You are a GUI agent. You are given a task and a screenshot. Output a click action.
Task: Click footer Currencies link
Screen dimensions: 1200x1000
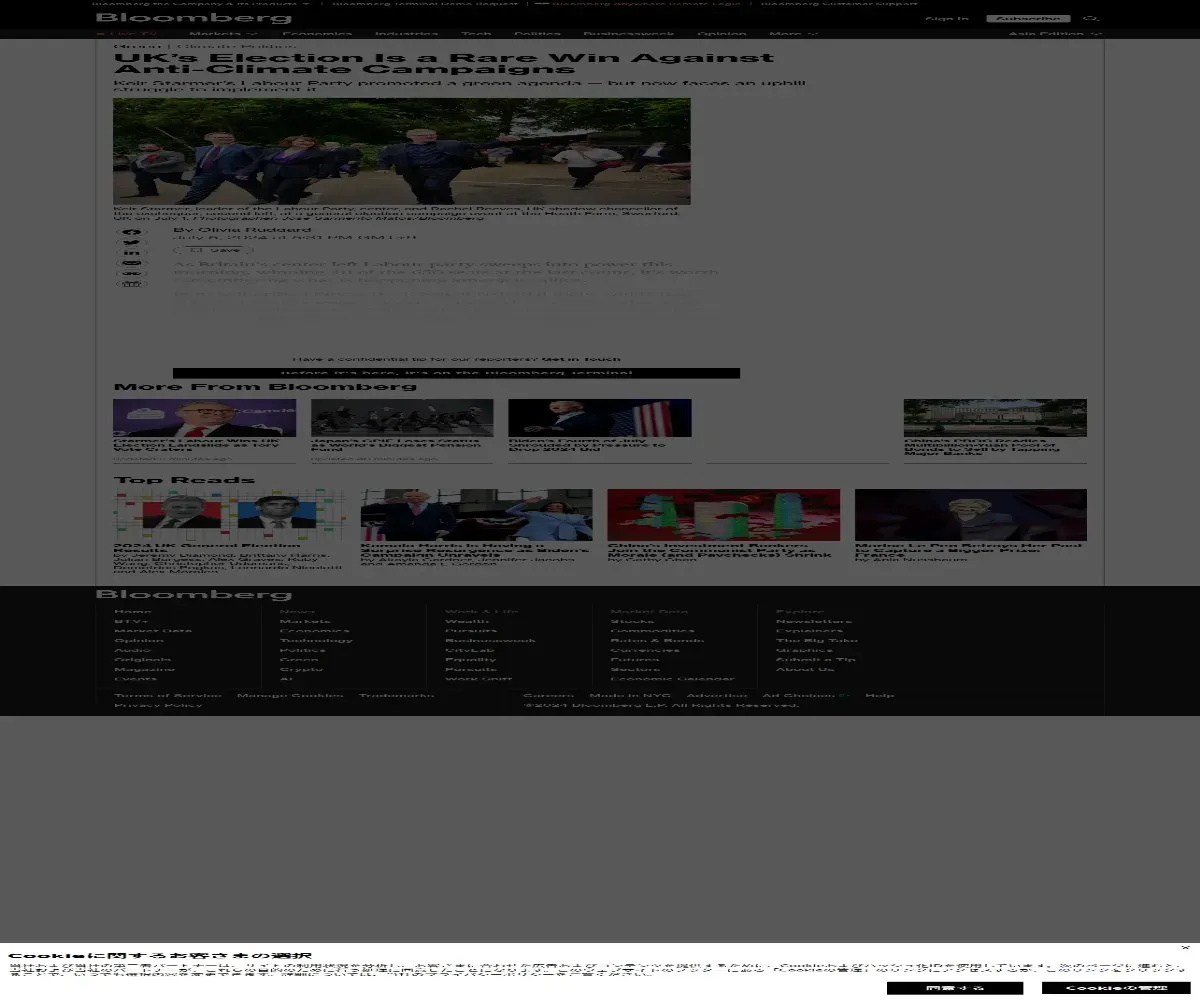pos(645,650)
